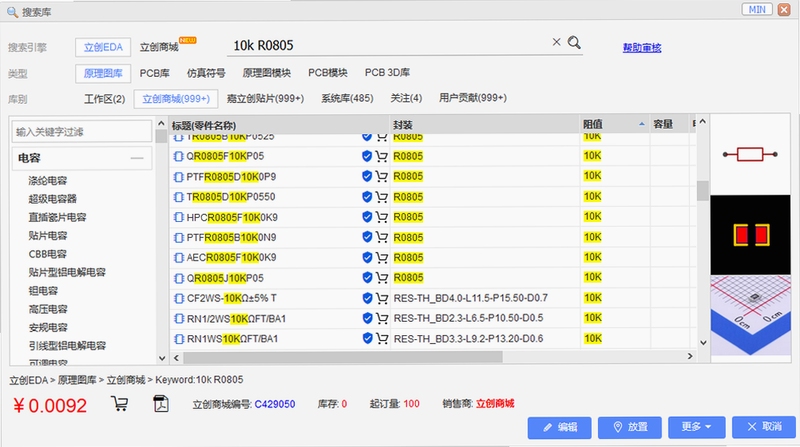Select 原理图模块 type
The height and width of the screenshot is (447, 800).
click(266, 73)
